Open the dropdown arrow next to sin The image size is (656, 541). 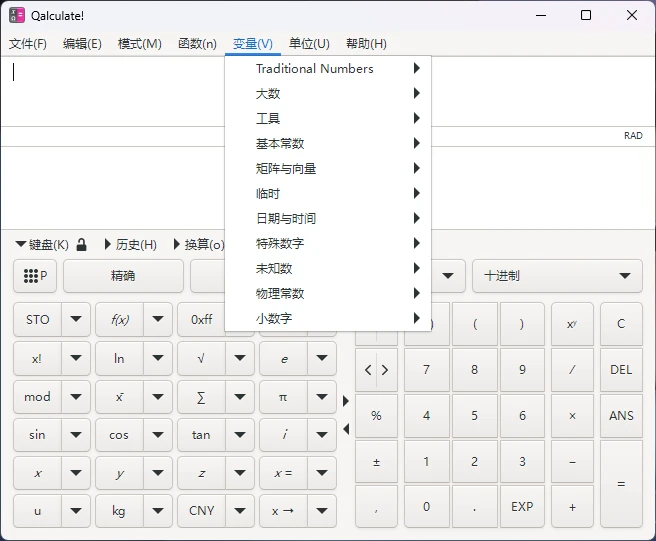click(x=76, y=435)
